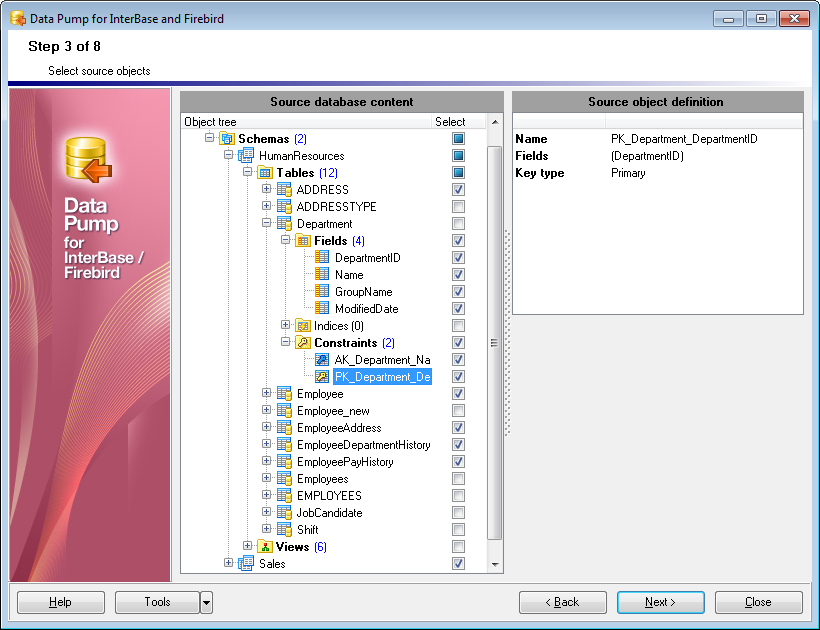Collapse the Fields (4) node
The image size is (820, 630).
pyautogui.click(x=286, y=240)
